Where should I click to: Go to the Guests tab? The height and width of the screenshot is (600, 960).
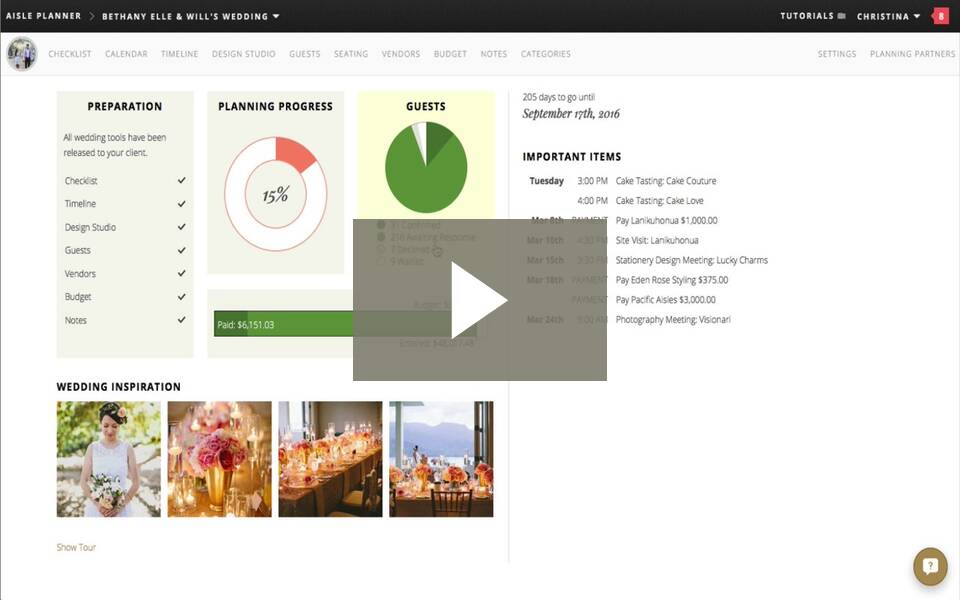point(304,54)
